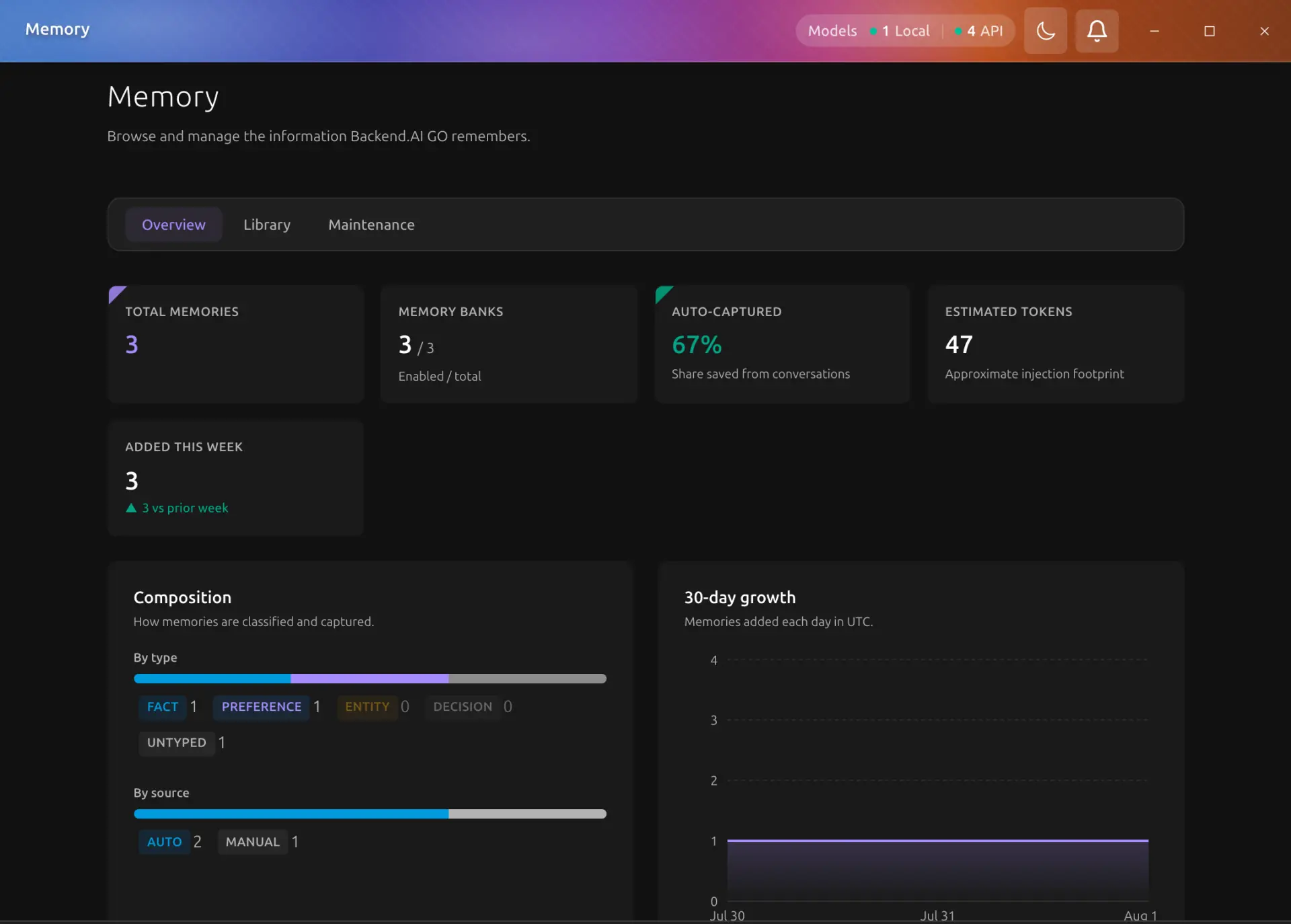This screenshot has height=924, width=1291.
Task: Click the By source composition bar
Action: point(370,814)
